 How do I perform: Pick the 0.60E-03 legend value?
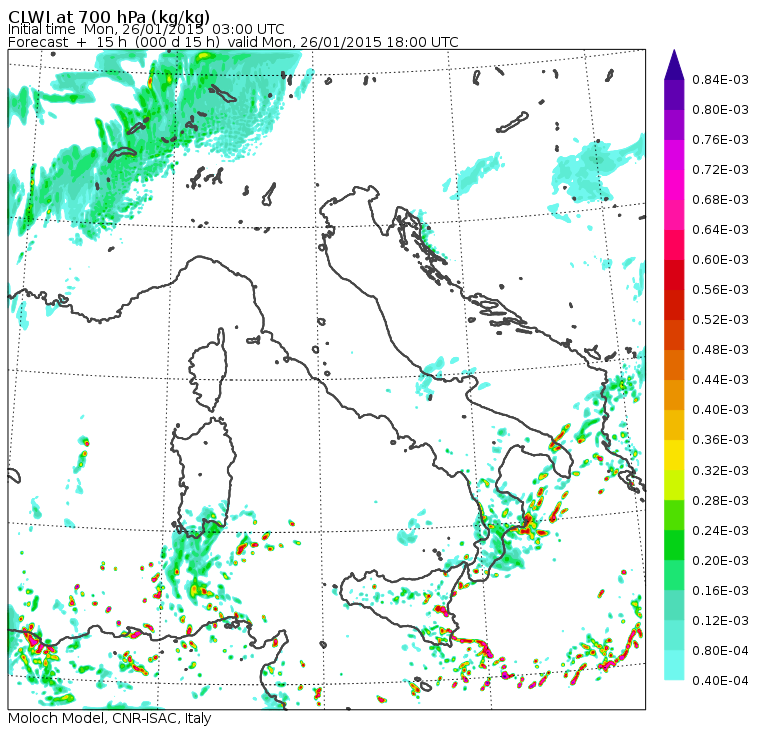point(720,260)
